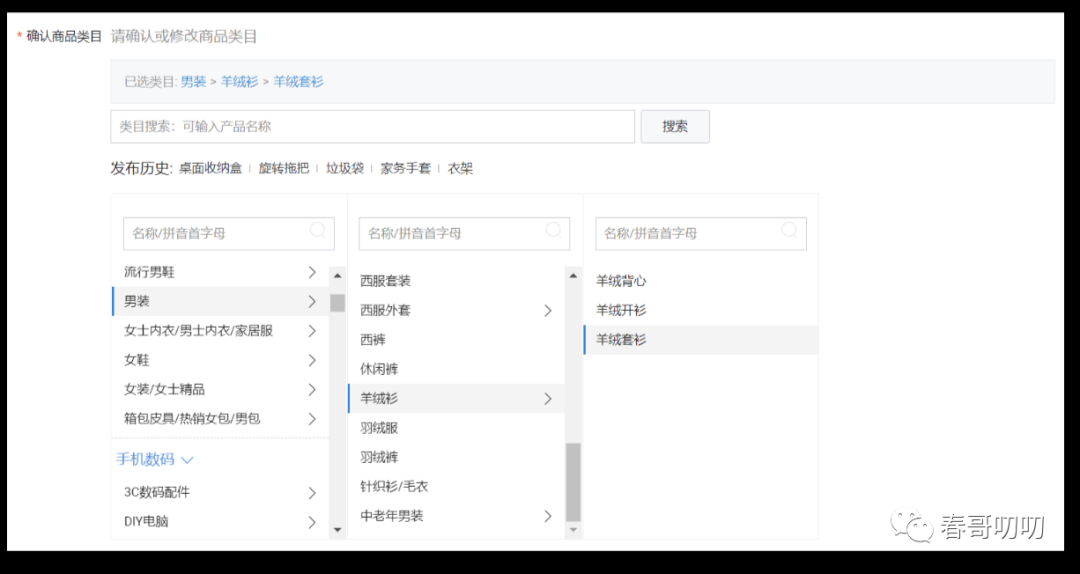Image resolution: width=1080 pixels, height=574 pixels.
Task: Select 女装/女士精品 category
Action: (220, 389)
